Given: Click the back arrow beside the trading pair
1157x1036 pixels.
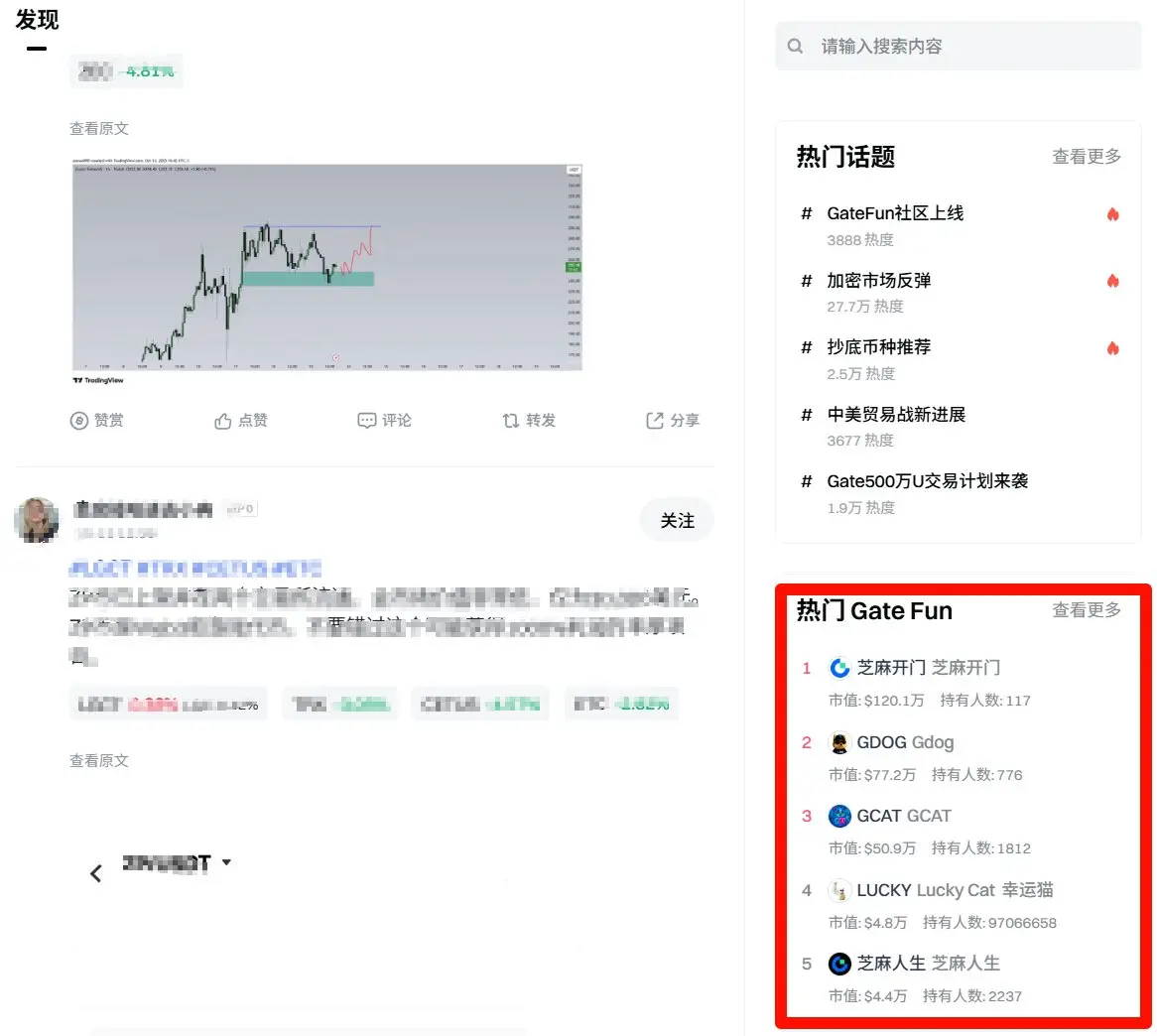Looking at the screenshot, I should [96, 873].
